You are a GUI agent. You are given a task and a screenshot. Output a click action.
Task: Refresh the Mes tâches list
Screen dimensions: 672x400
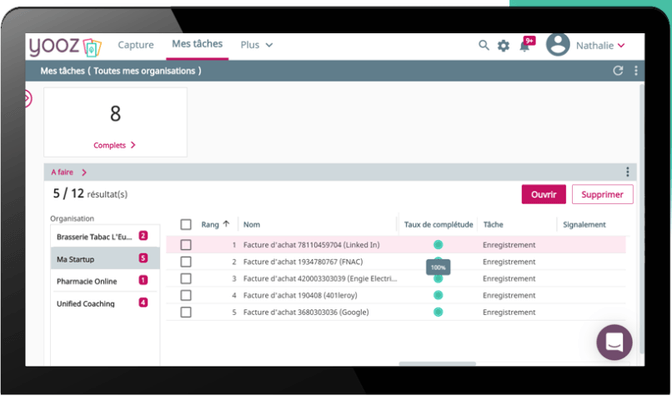point(618,71)
